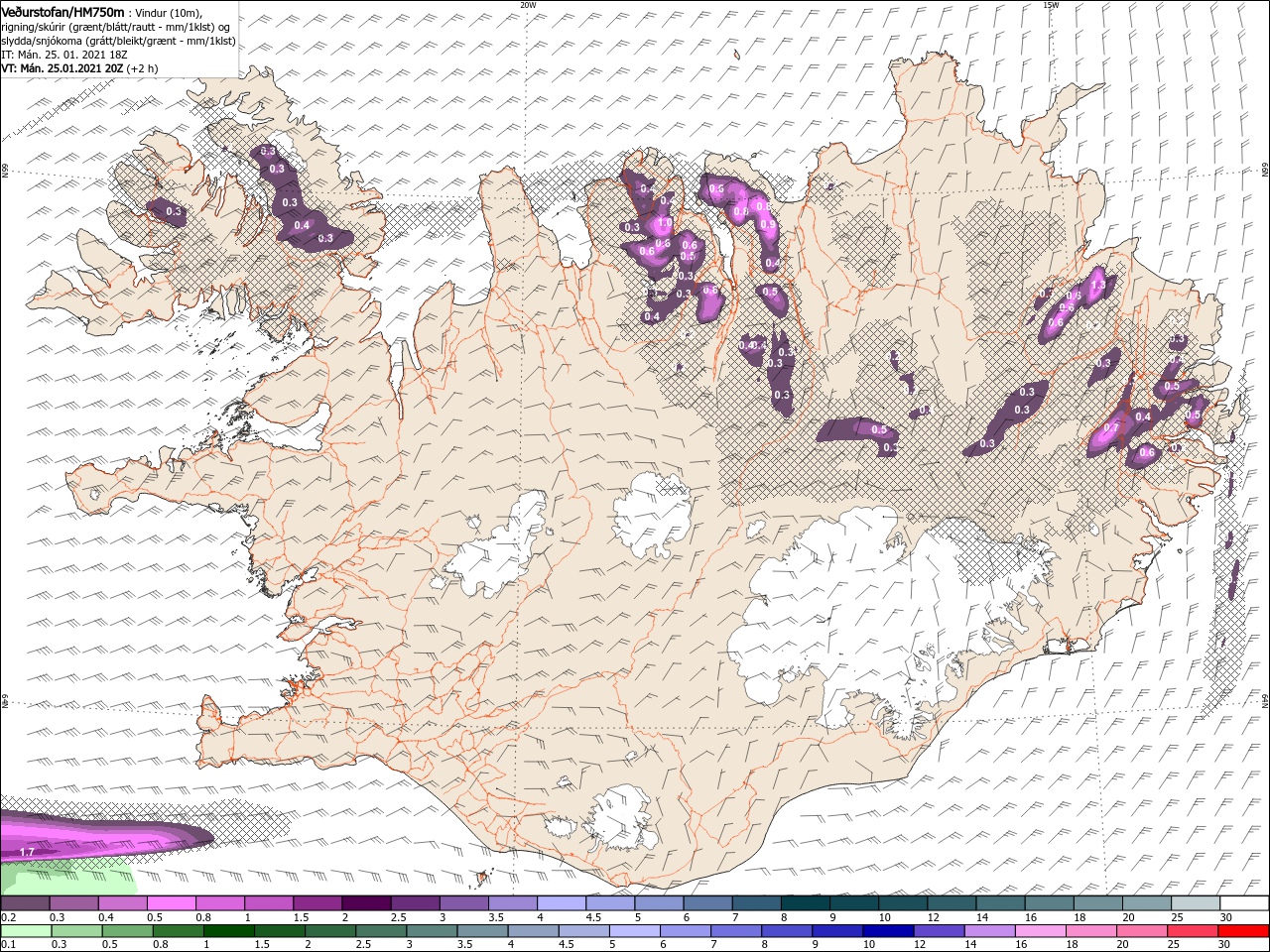Click the red-pink swatch between lower-row 25 and 30

pos(1191,931)
